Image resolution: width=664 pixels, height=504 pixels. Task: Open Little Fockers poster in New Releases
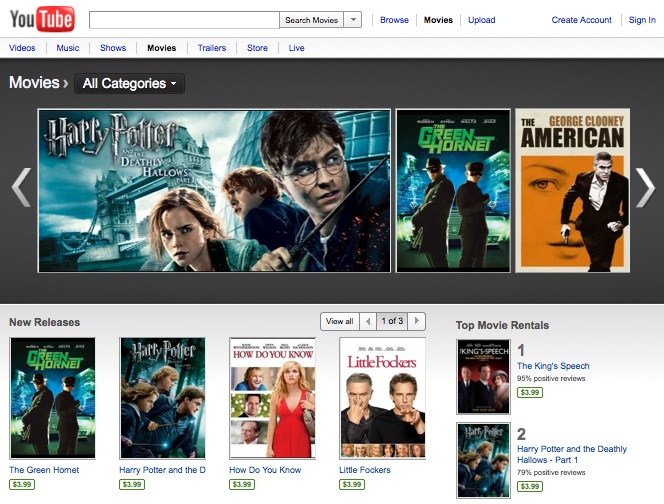(382, 397)
